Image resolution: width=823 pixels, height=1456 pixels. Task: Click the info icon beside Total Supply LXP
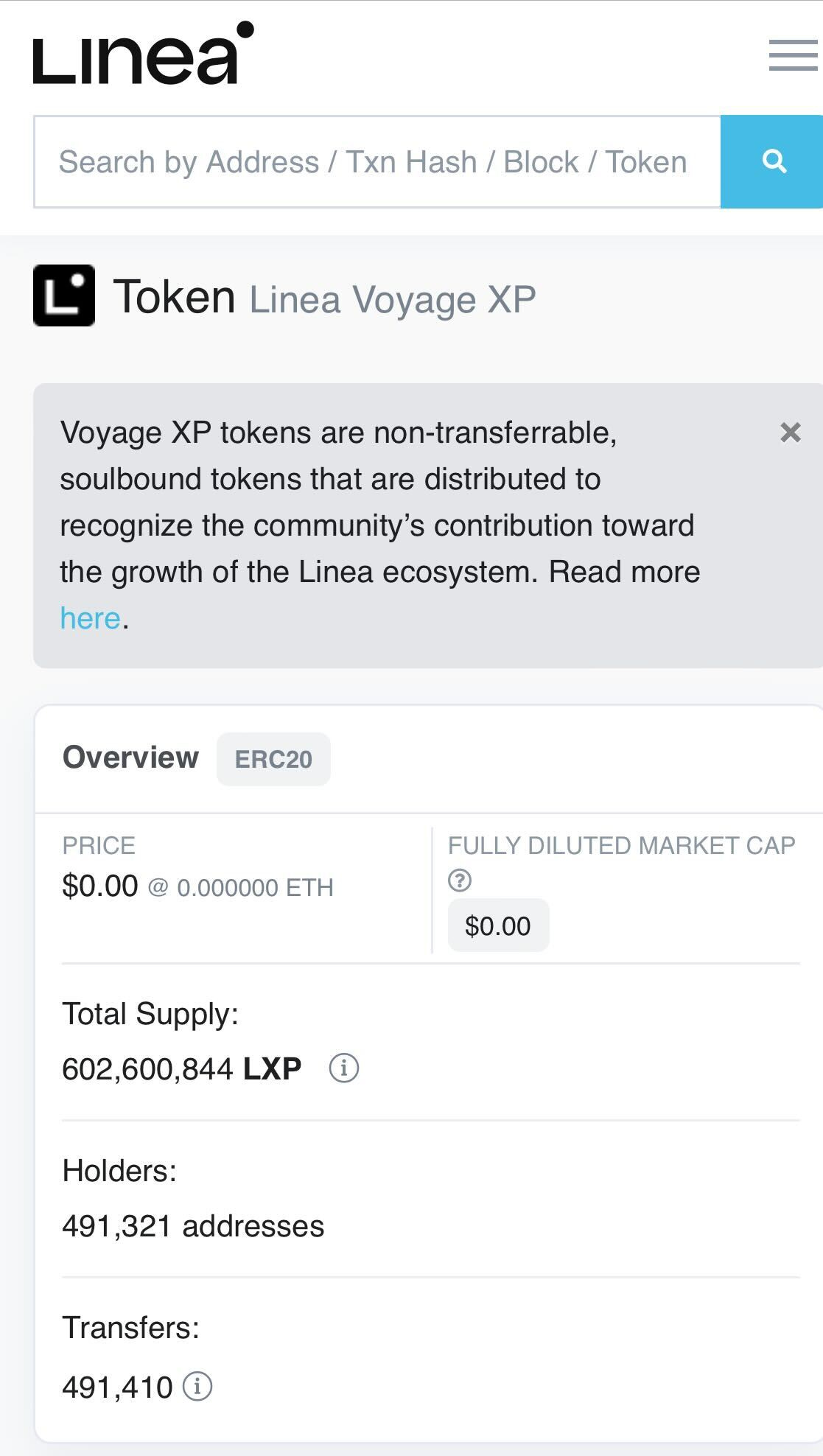[343, 1068]
